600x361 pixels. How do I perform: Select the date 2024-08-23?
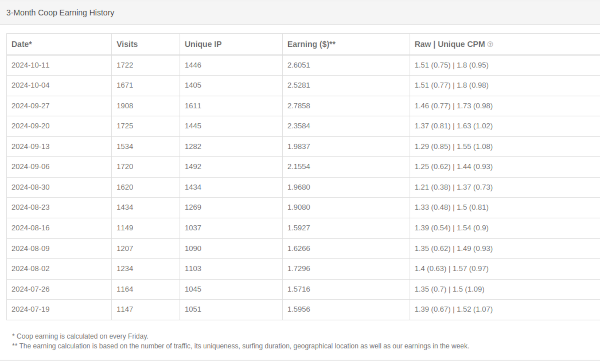point(31,207)
